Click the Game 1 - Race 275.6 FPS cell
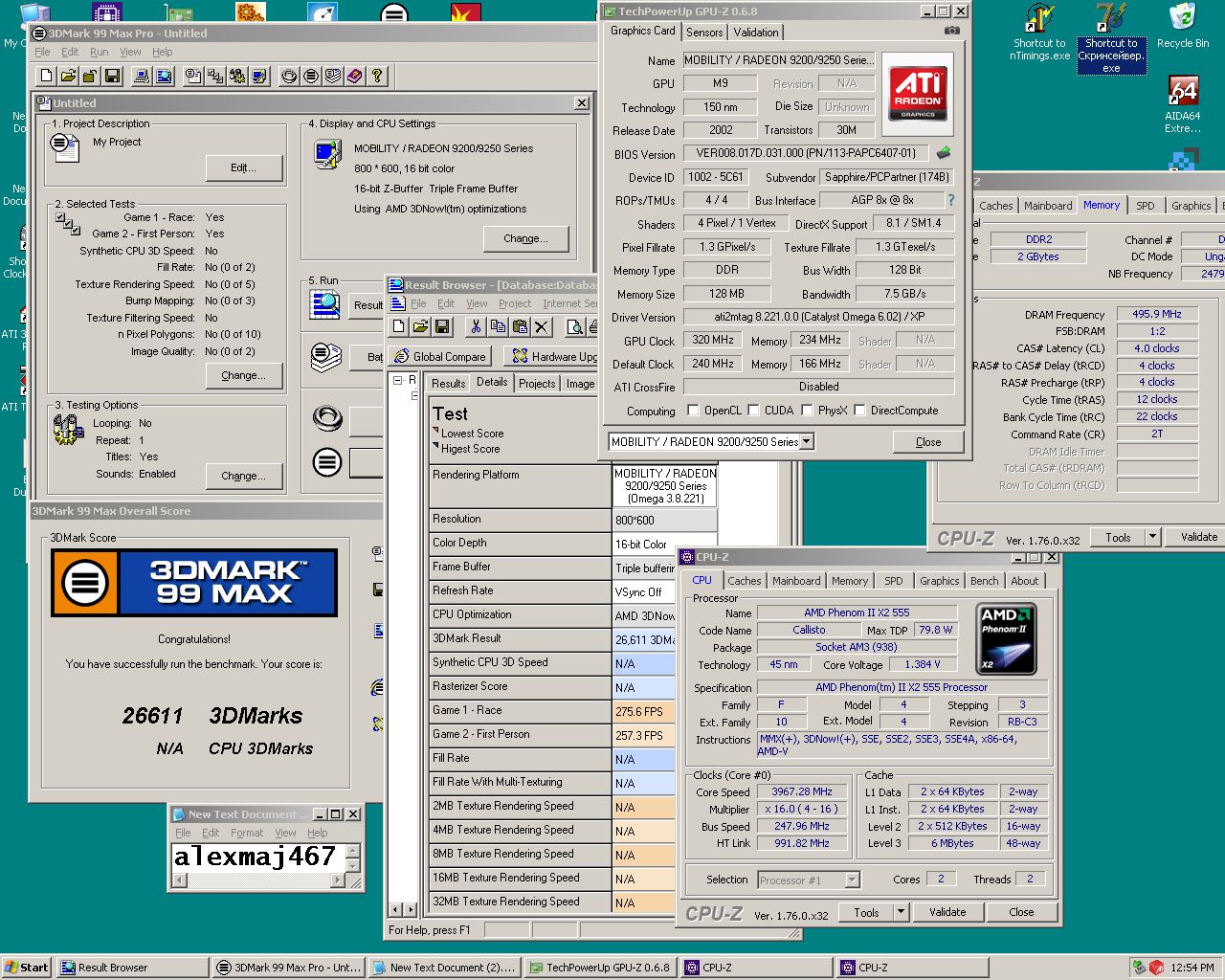This screenshot has width=1225, height=980. click(x=643, y=712)
